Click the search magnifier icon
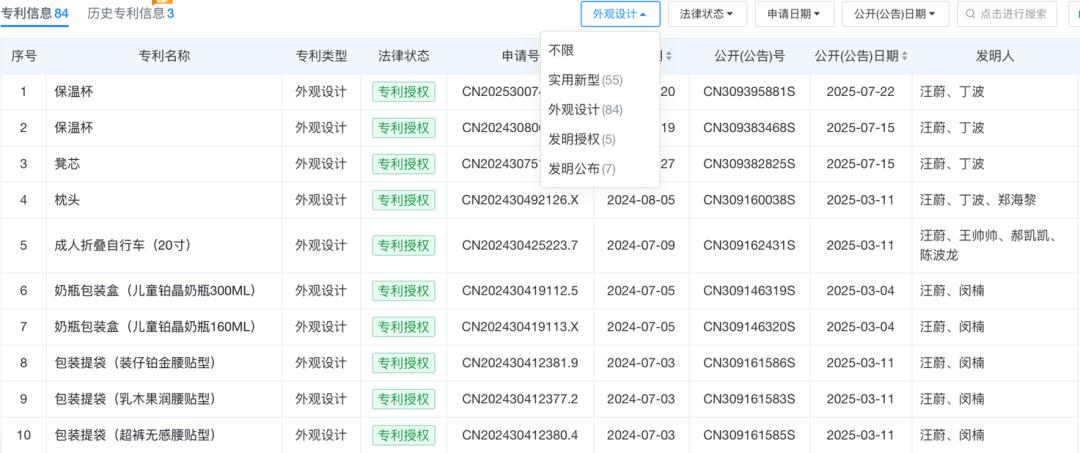The image size is (1080, 453). pos(970,14)
